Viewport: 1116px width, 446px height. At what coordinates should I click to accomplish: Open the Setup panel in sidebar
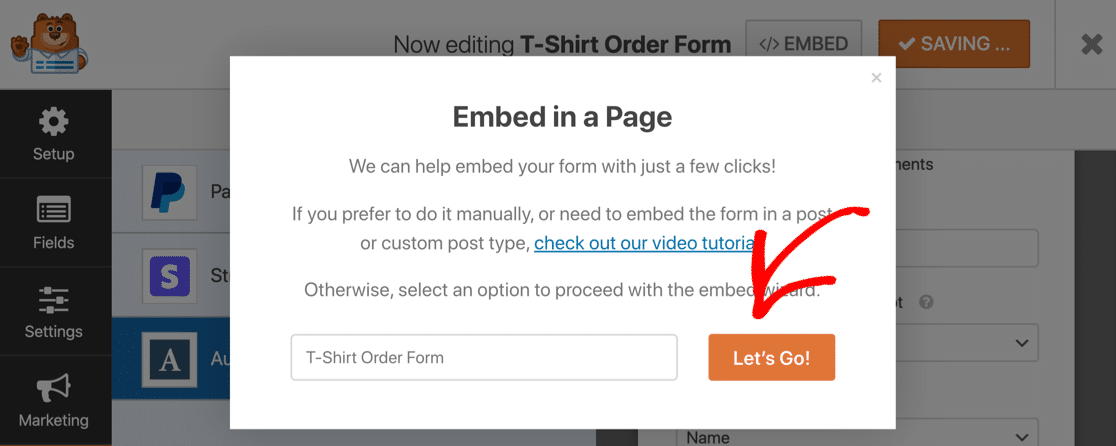point(54,135)
